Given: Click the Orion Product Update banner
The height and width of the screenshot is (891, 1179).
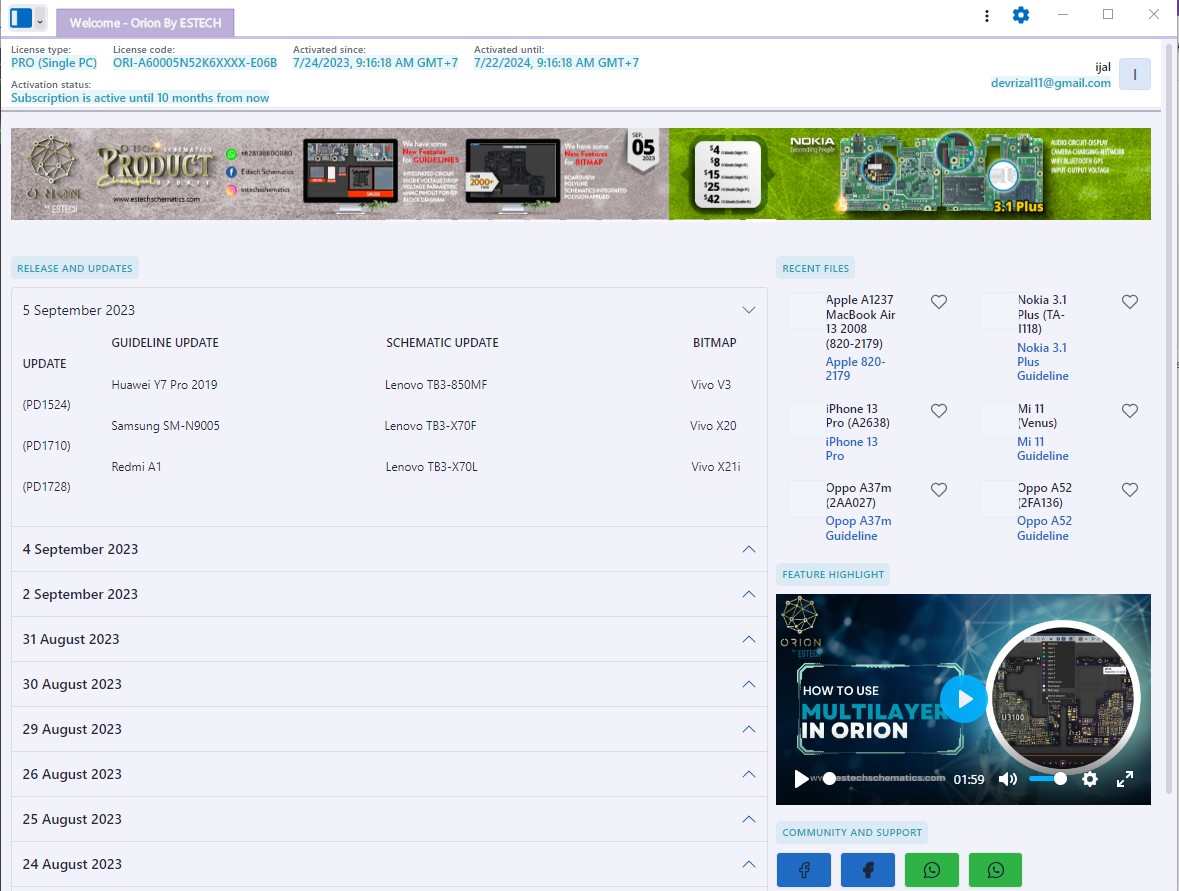Looking at the screenshot, I should coord(340,174).
